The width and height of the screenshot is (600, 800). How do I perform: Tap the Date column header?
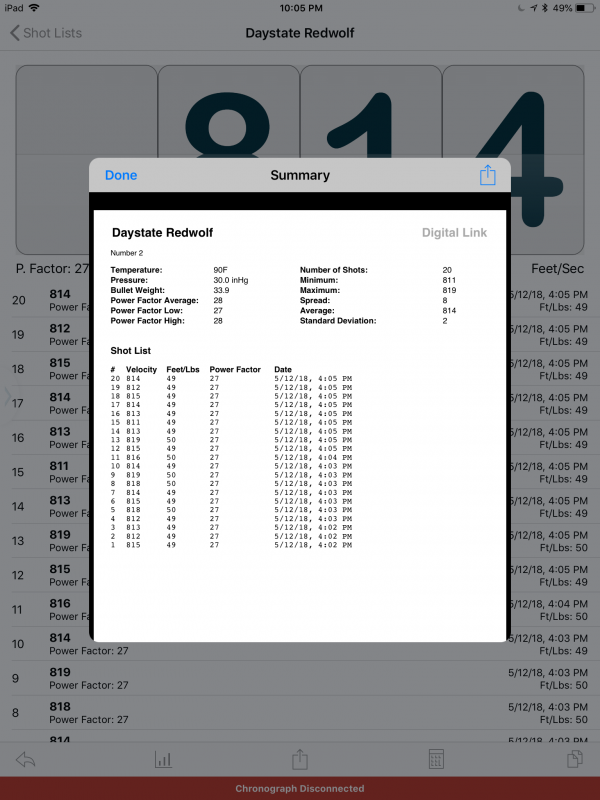pos(283,369)
